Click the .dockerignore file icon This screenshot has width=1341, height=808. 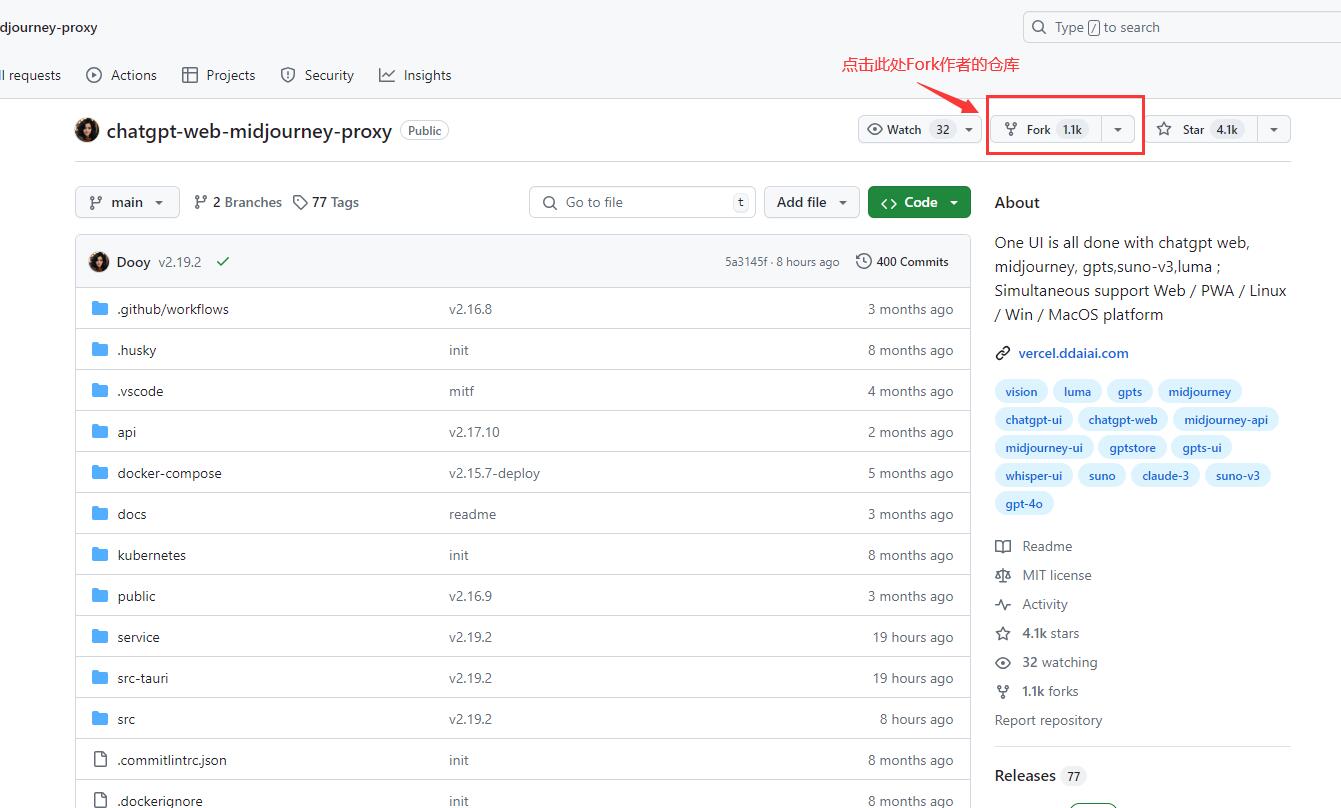[100, 800]
